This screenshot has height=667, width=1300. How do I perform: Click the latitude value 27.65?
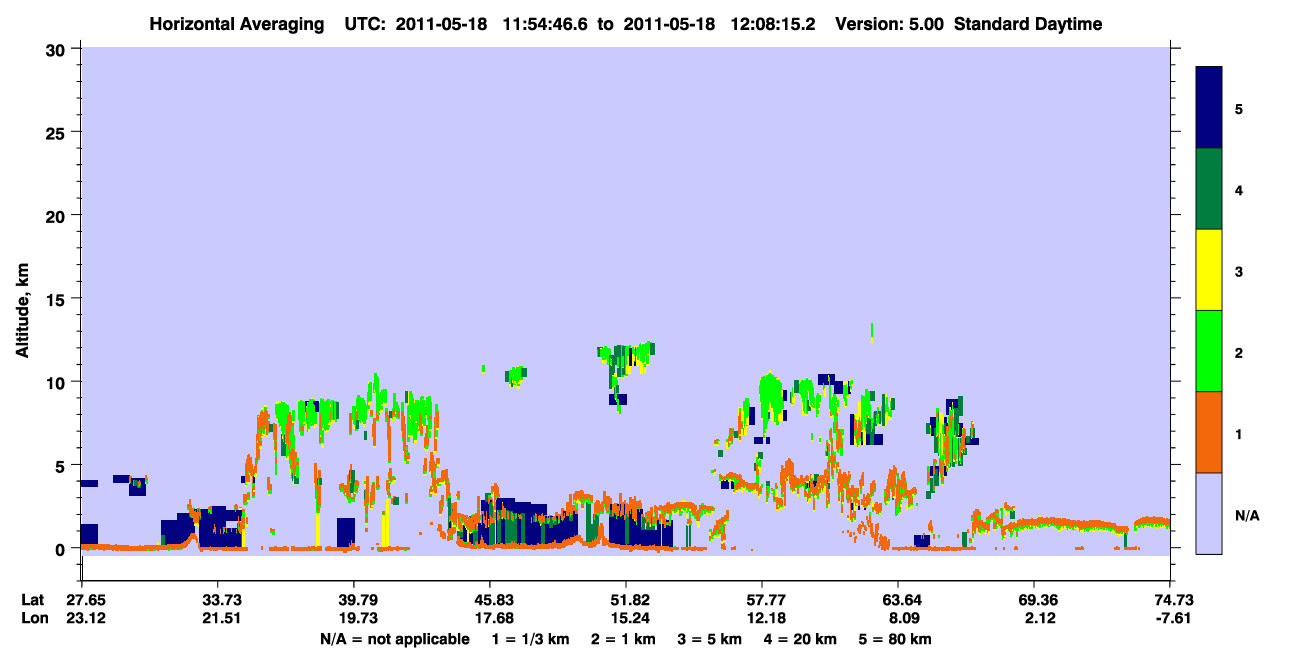point(80,600)
